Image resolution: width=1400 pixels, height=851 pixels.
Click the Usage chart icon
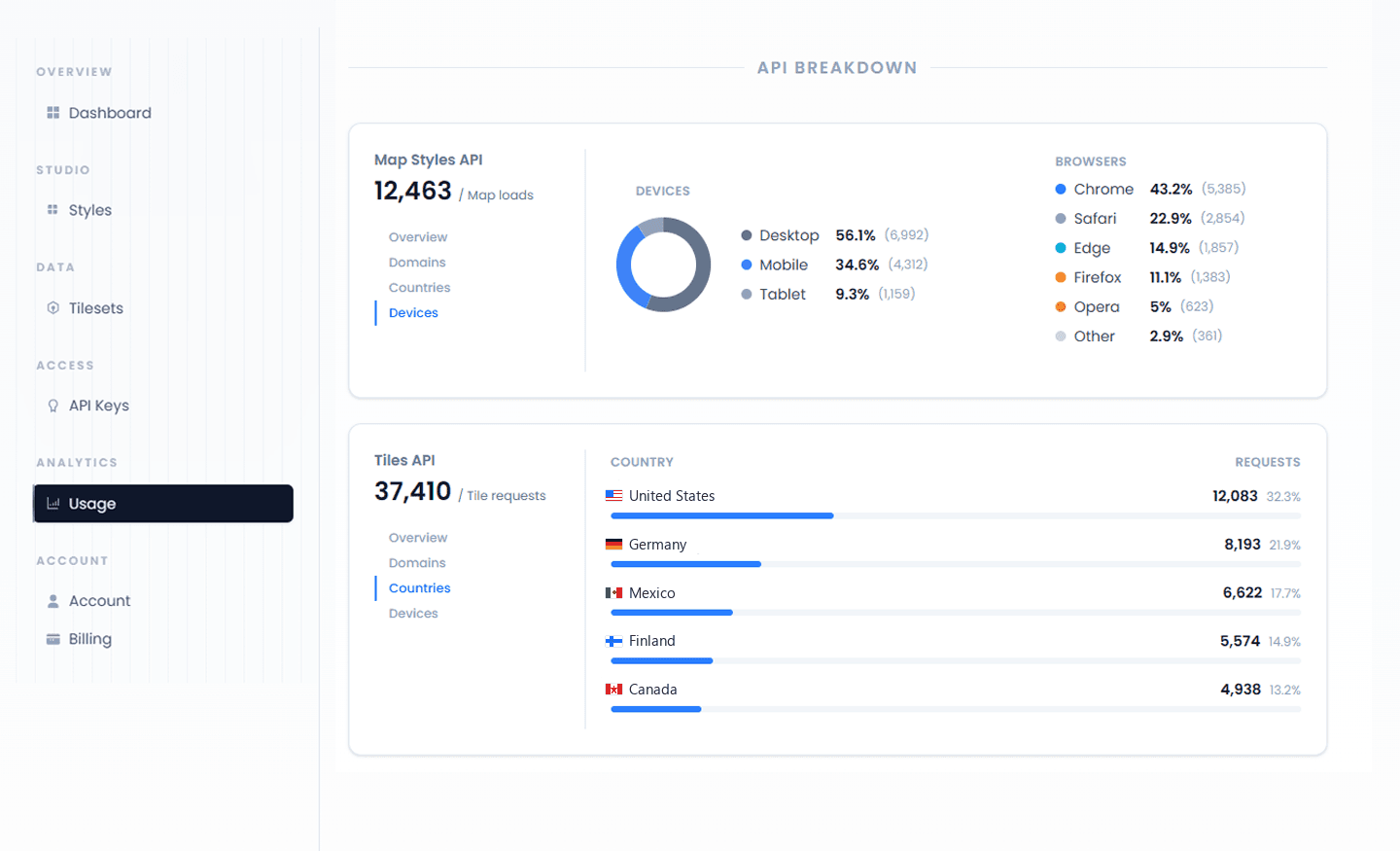[x=52, y=504]
